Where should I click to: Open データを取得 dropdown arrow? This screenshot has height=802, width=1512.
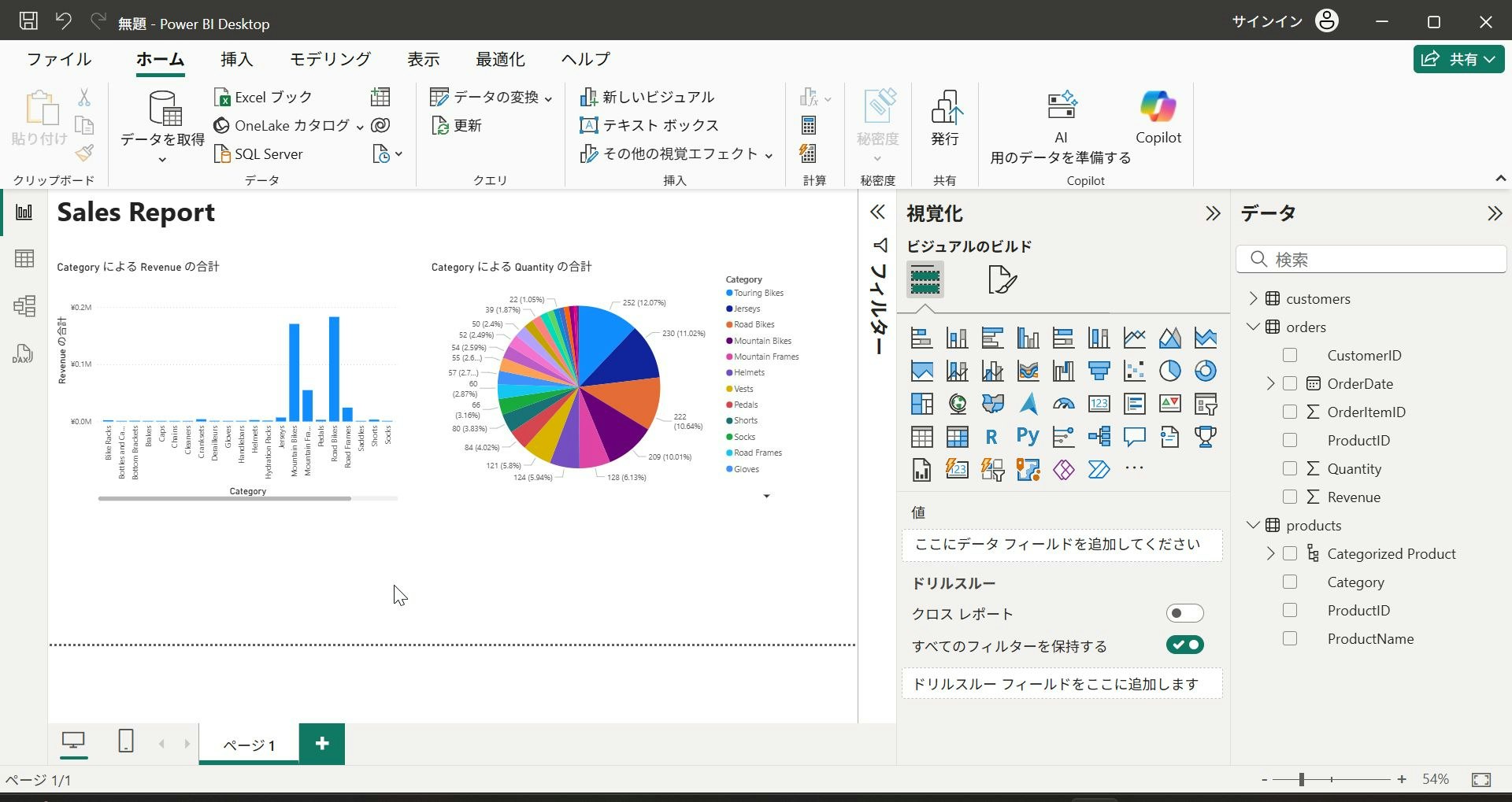[x=162, y=160]
